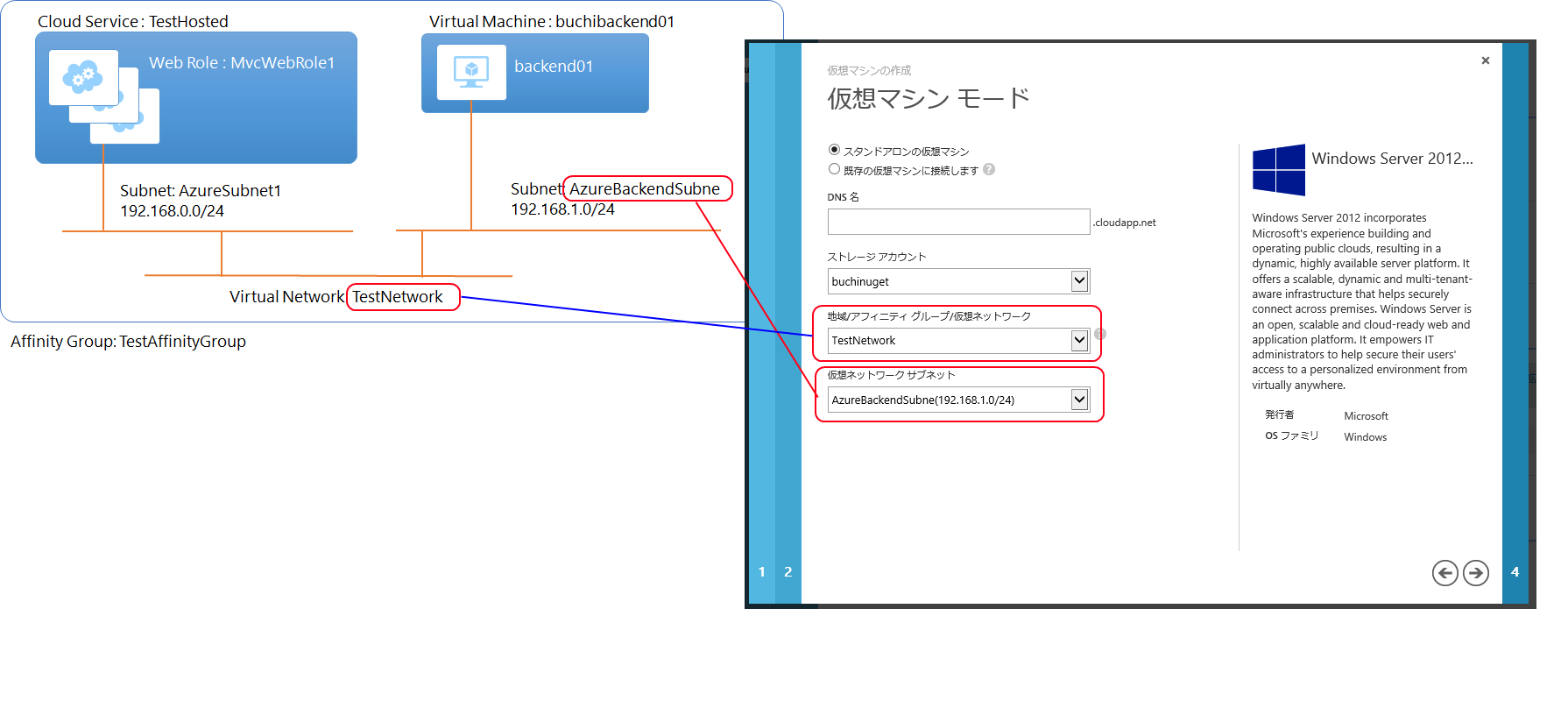Focus the DNS name input field
Screen dimensions: 1568x722
click(958, 222)
